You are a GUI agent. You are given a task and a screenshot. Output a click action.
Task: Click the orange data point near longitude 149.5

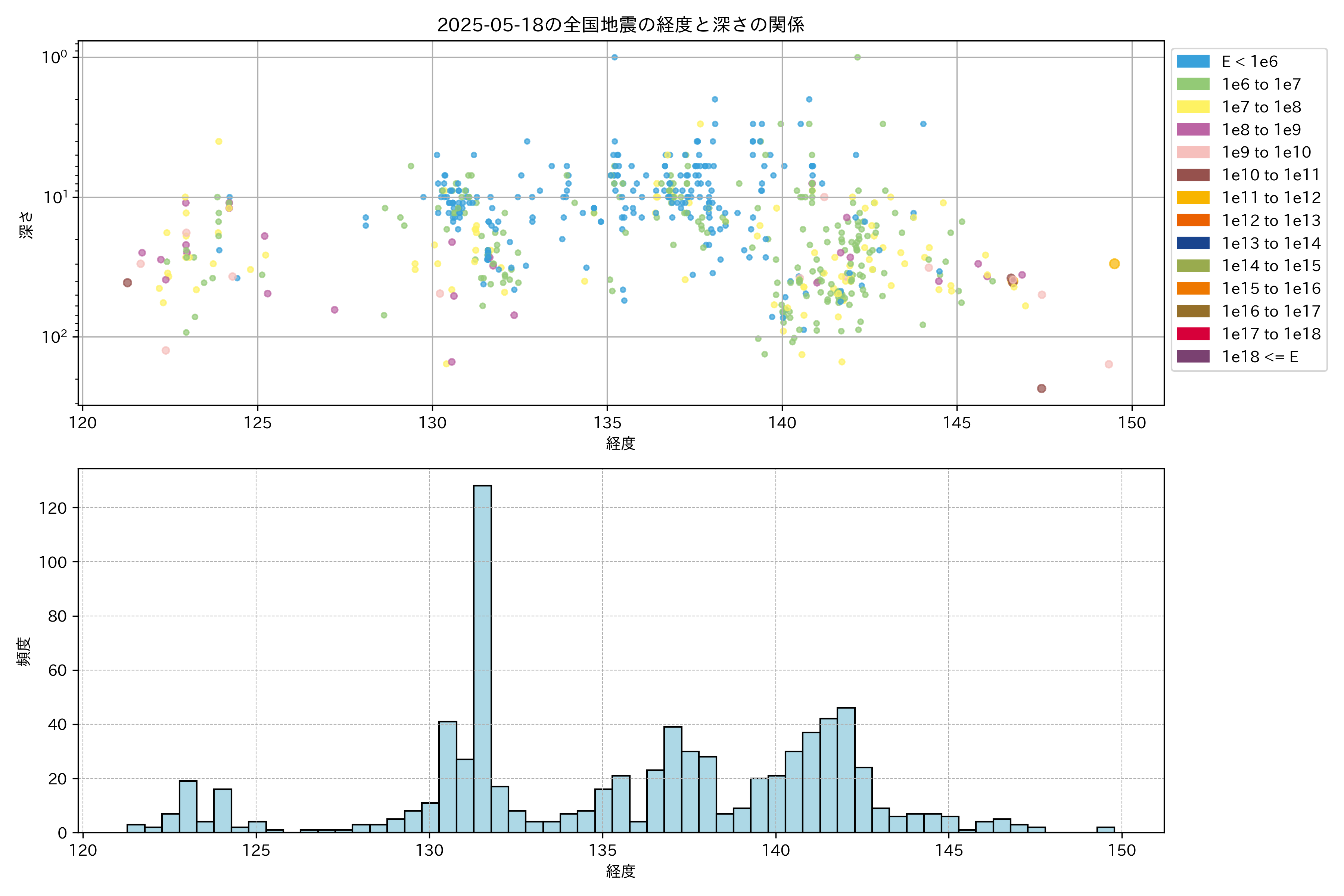pyautogui.click(x=1114, y=264)
